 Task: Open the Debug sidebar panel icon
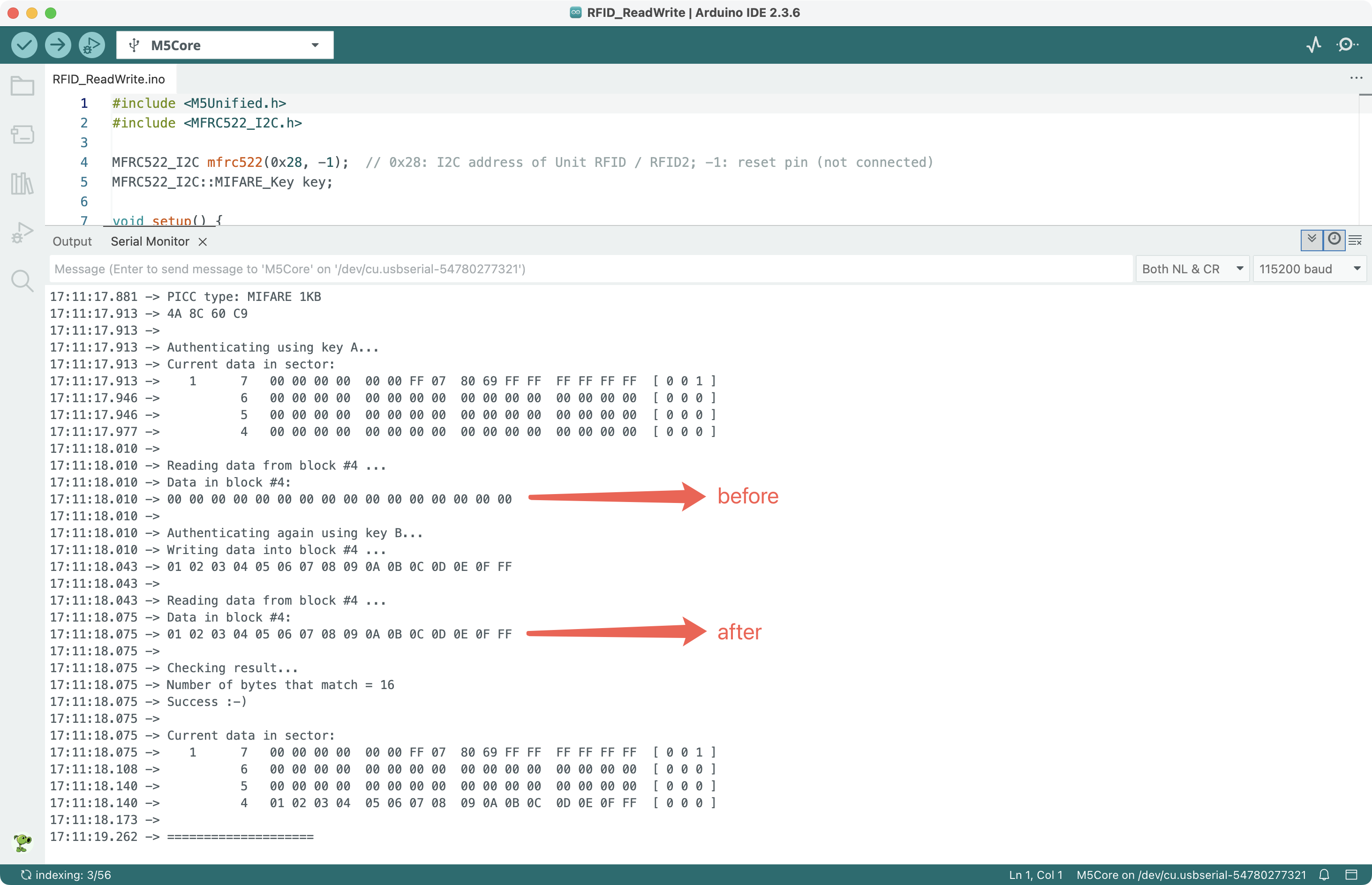point(23,232)
